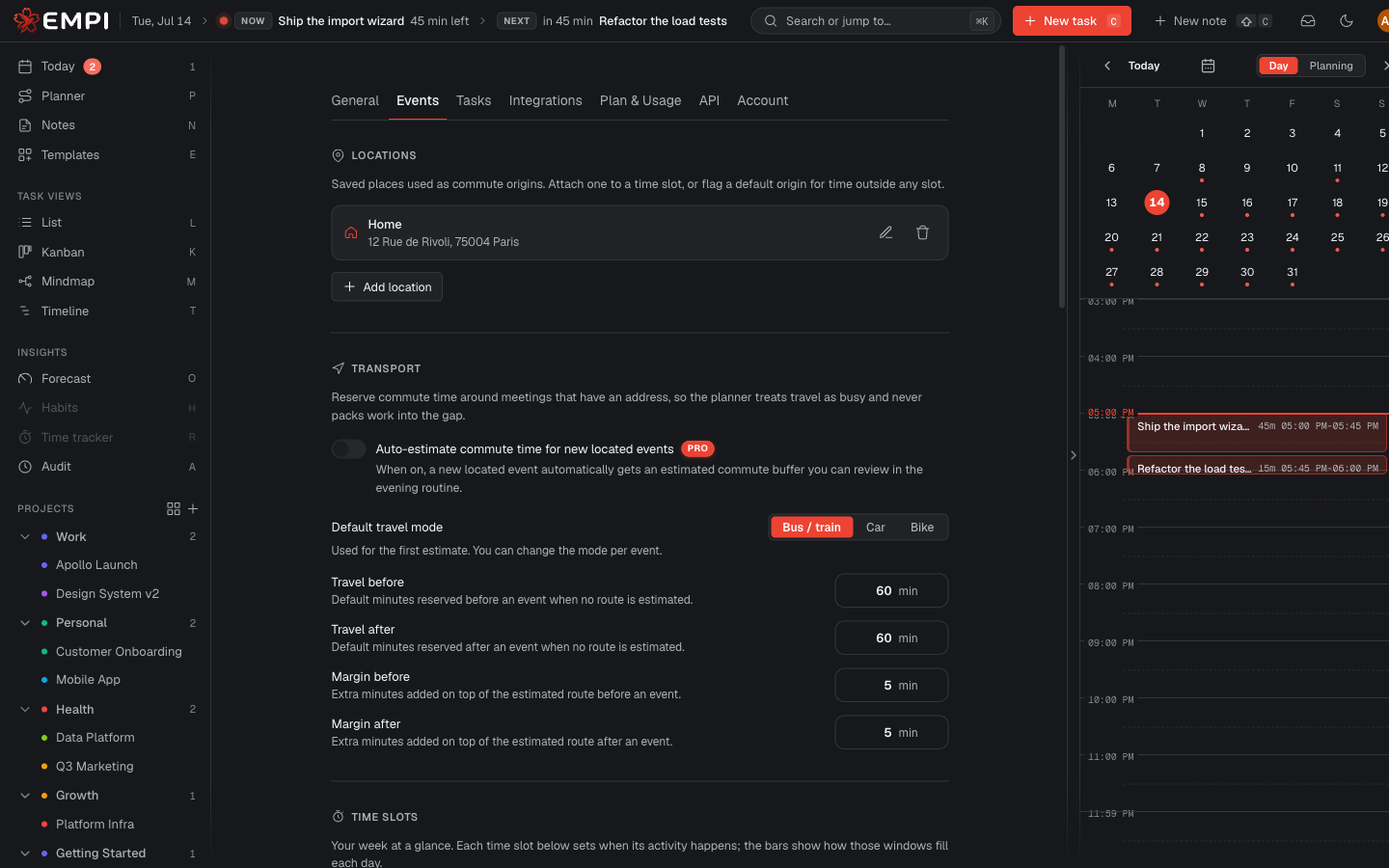Viewport: 1389px width, 868px height.
Task: Edit the Margin after minutes field
Action: coord(891,732)
